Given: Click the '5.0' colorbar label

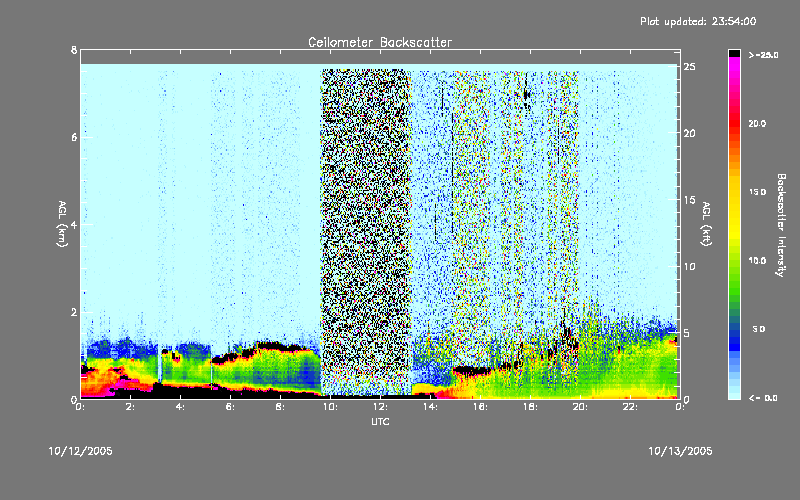Looking at the screenshot, I should (x=759, y=330).
